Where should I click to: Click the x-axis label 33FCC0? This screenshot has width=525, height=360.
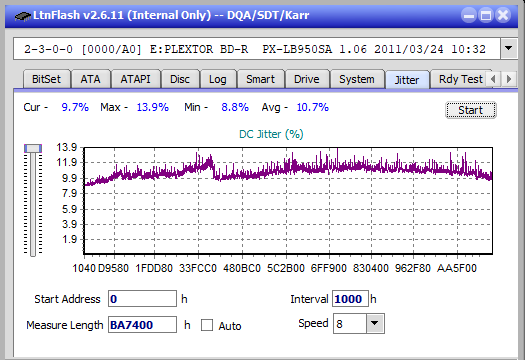(x=198, y=268)
